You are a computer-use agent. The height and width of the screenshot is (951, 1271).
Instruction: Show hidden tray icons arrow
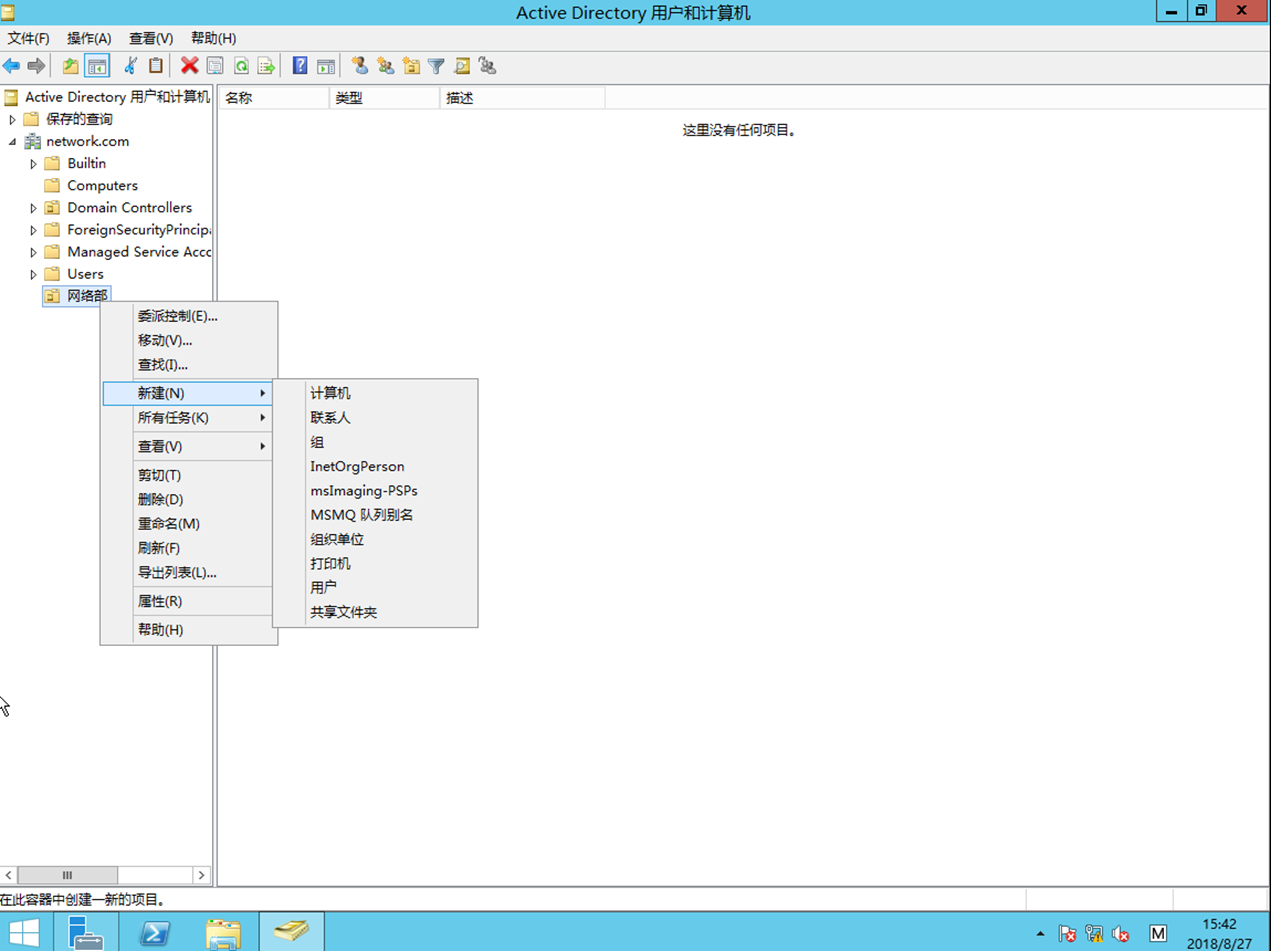click(1040, 934)
